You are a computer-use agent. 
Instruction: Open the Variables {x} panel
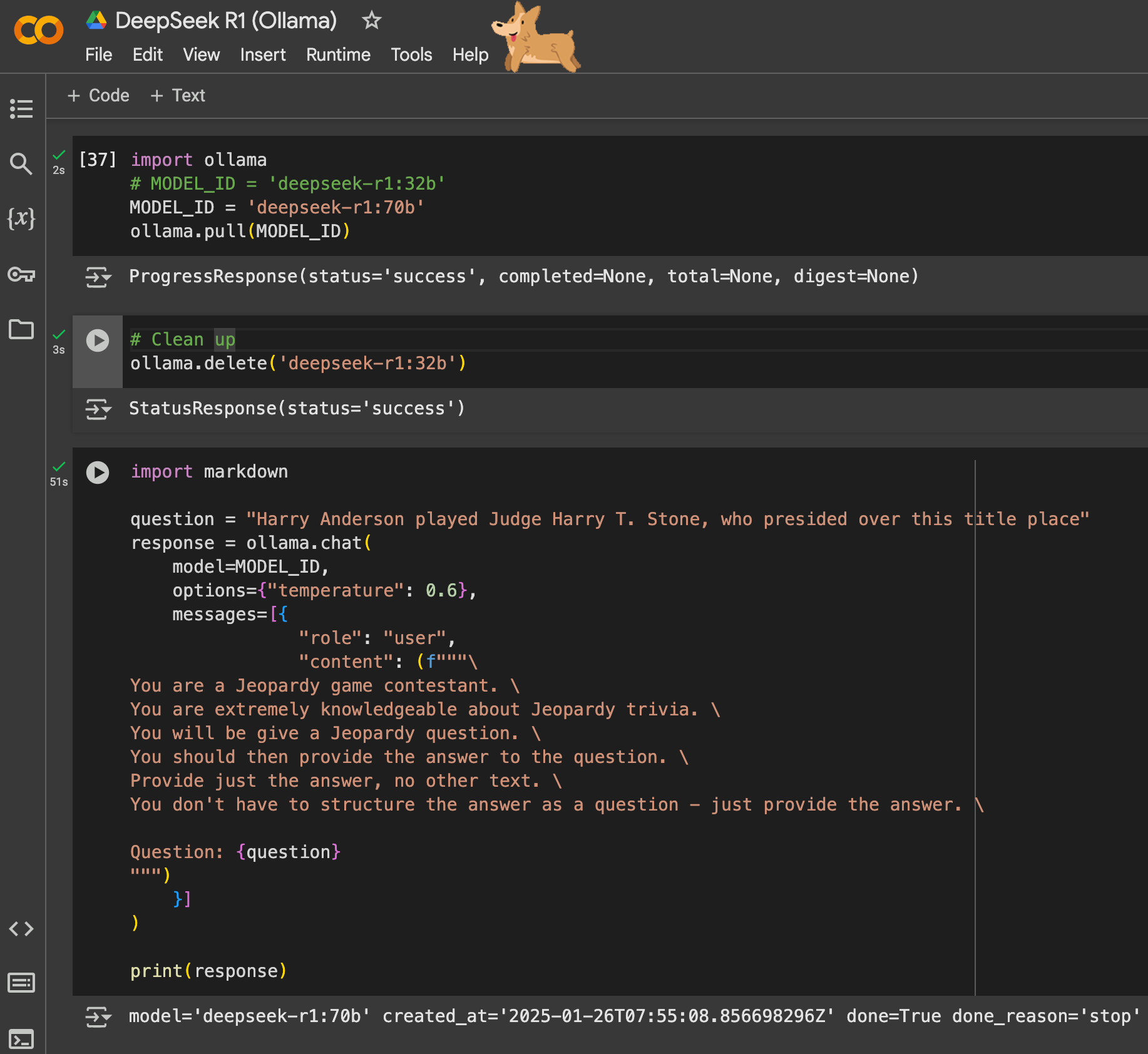click(x=21, y=218)
